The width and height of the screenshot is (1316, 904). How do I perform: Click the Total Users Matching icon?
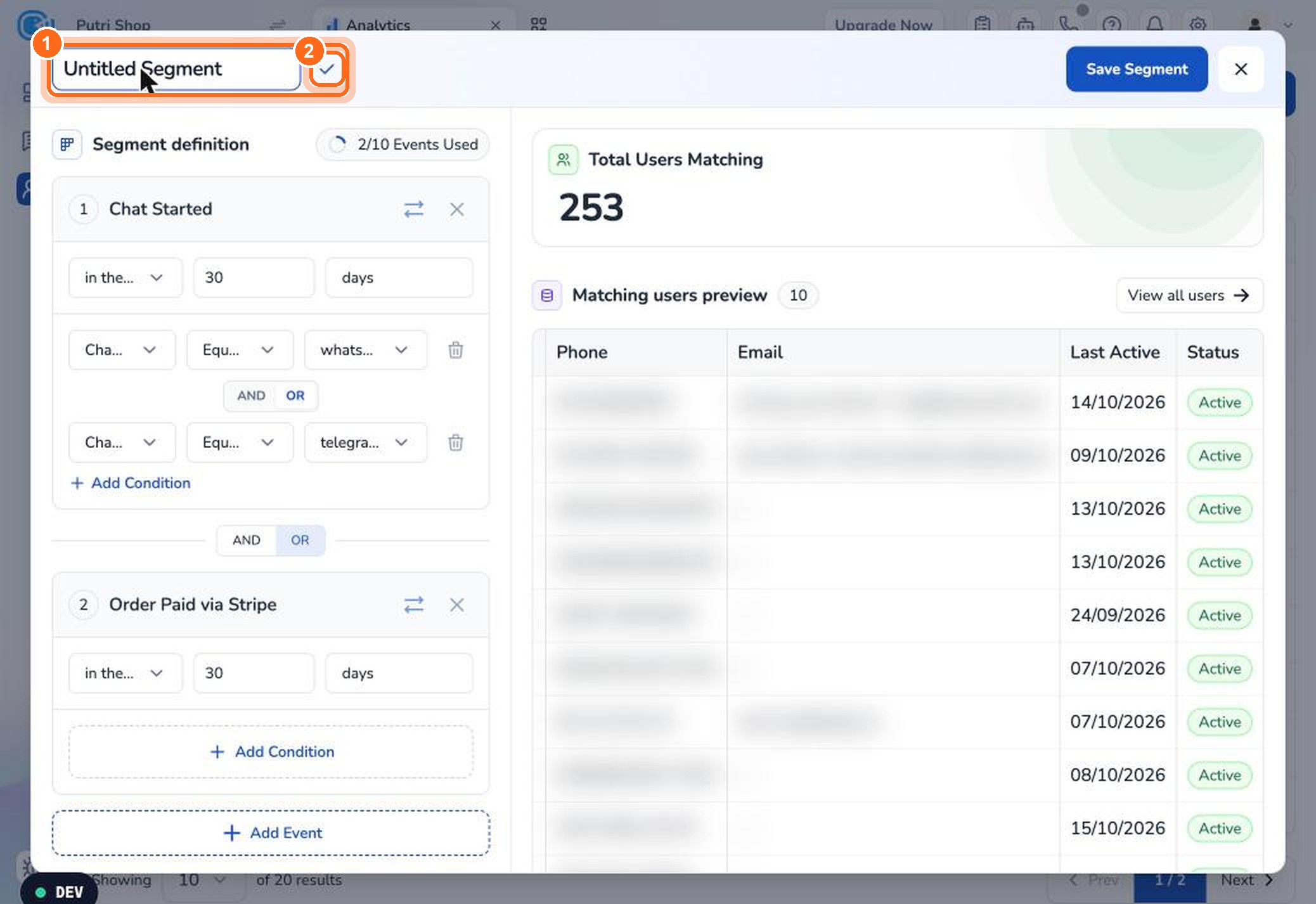click(563, 160)
